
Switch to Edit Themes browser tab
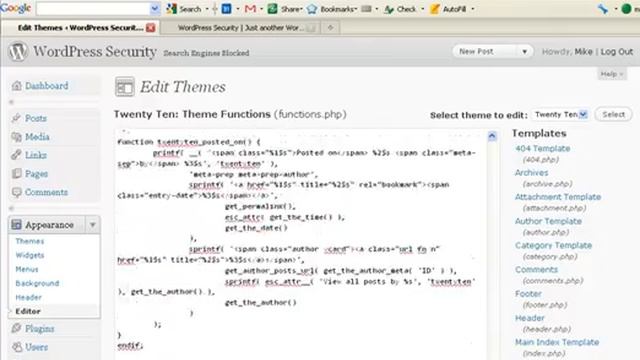click(x=80, y=28)
